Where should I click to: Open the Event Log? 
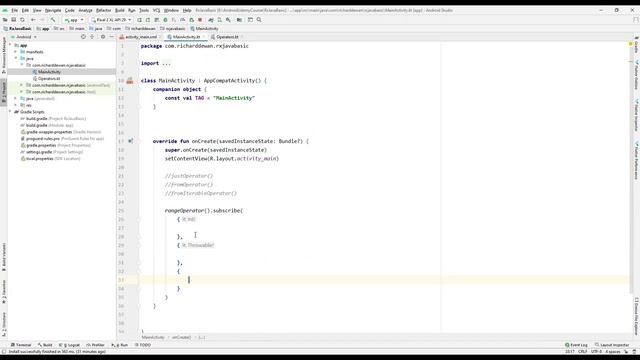[576, 345]
